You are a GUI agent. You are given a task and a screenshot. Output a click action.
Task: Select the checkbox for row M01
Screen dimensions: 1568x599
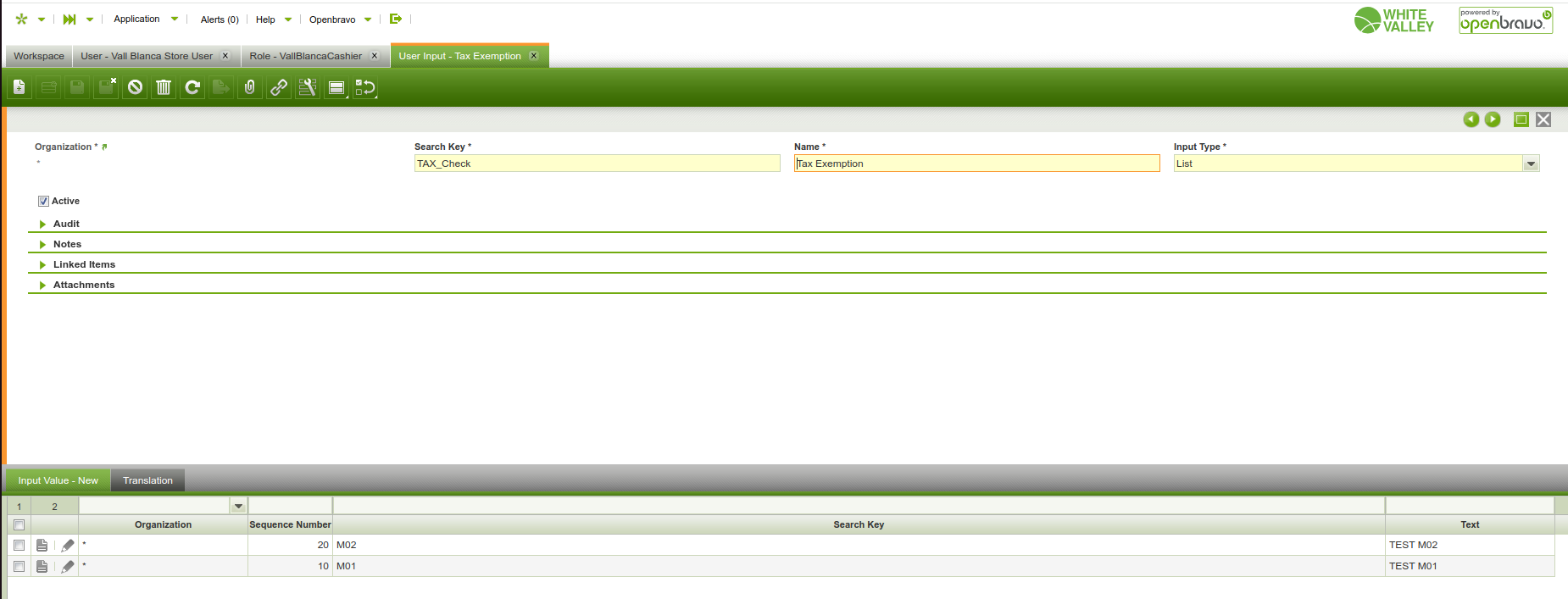19,566
